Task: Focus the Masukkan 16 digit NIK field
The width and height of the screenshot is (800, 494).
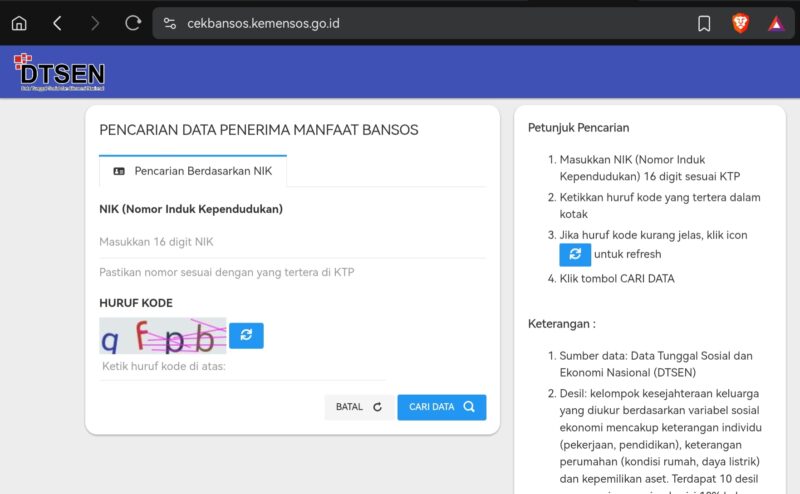Action: tap(292, 242)
